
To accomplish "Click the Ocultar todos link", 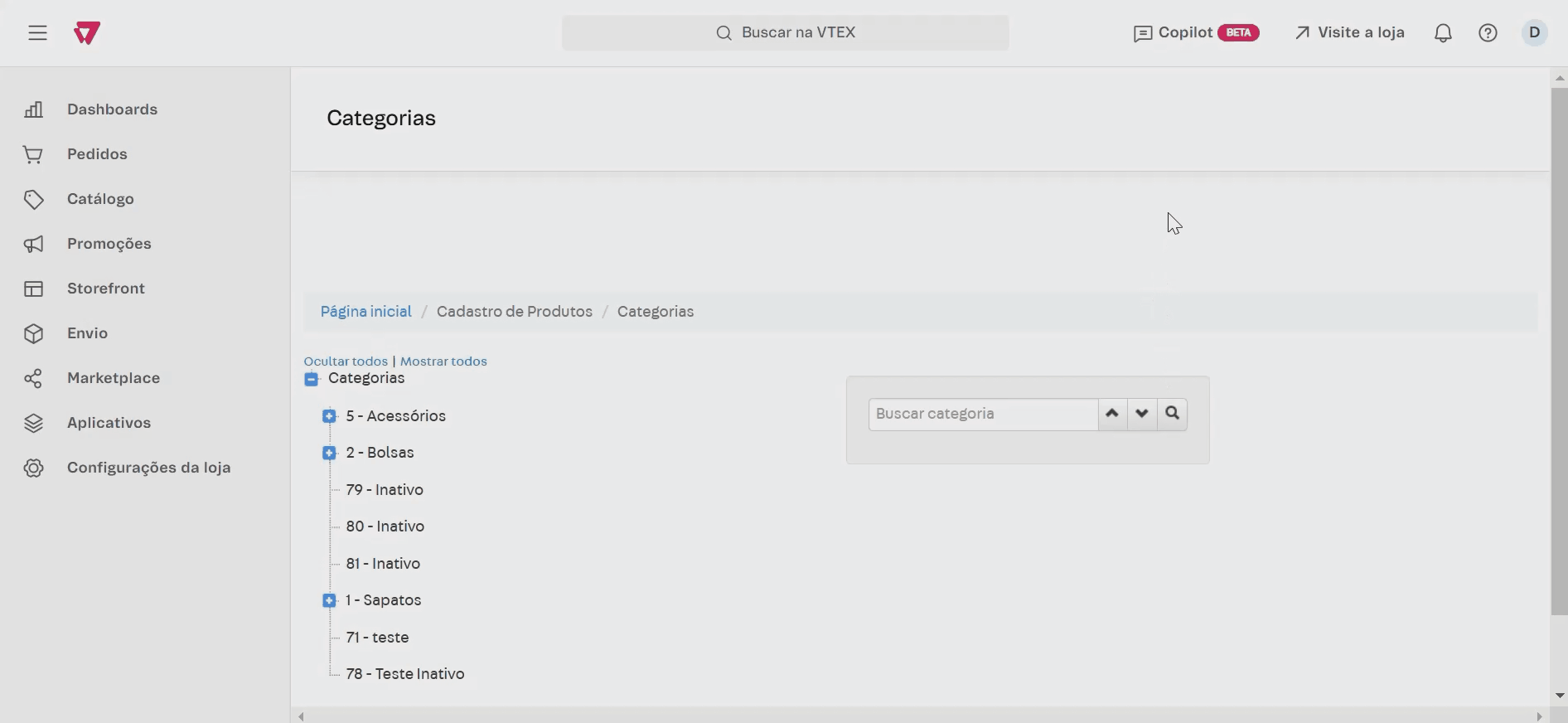I will click(346, 361).
